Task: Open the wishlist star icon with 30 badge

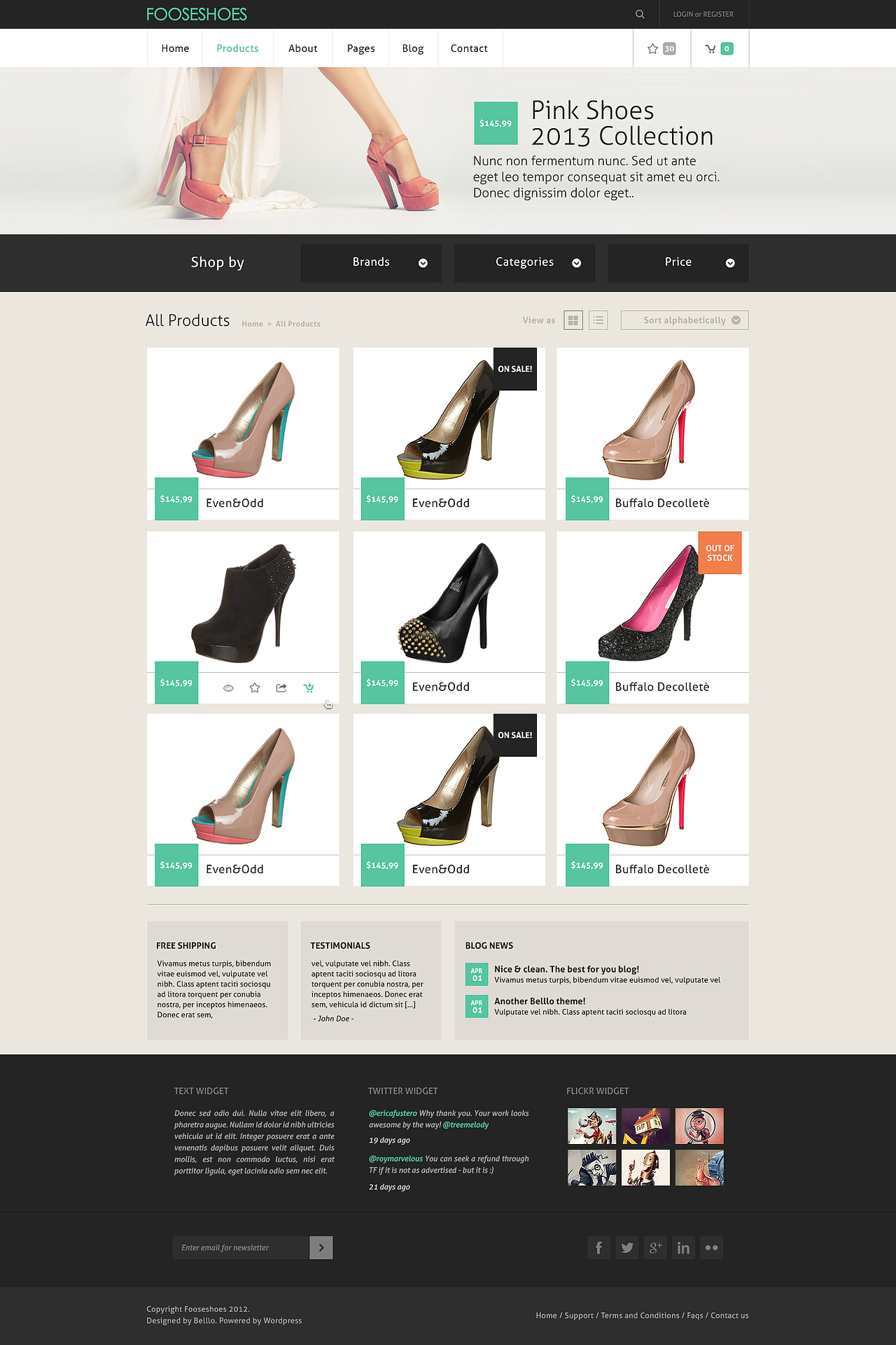Action: tap(661, 48)
